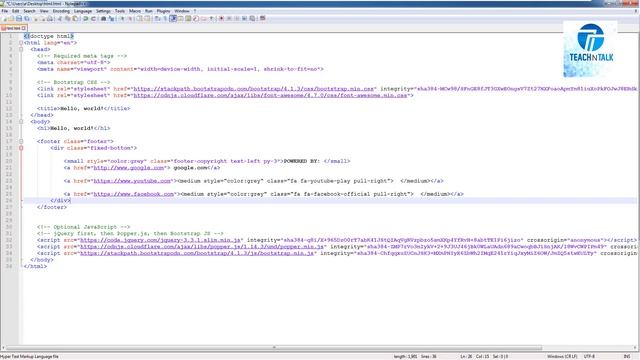Click the Close All toolbar icon

[42, 18]
